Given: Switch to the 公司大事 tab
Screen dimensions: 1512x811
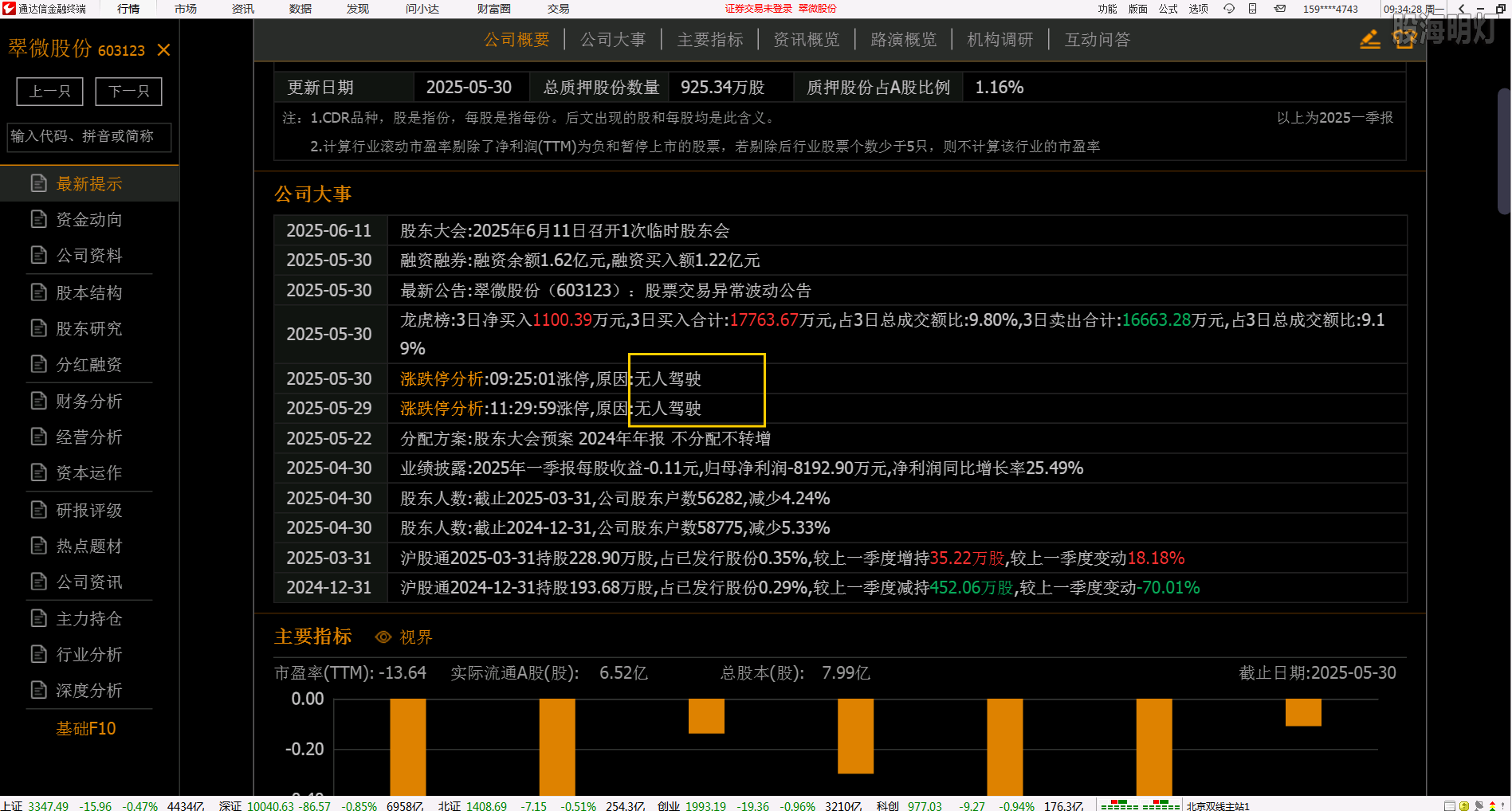Looking at the screenshot, I should pos(613,40).
